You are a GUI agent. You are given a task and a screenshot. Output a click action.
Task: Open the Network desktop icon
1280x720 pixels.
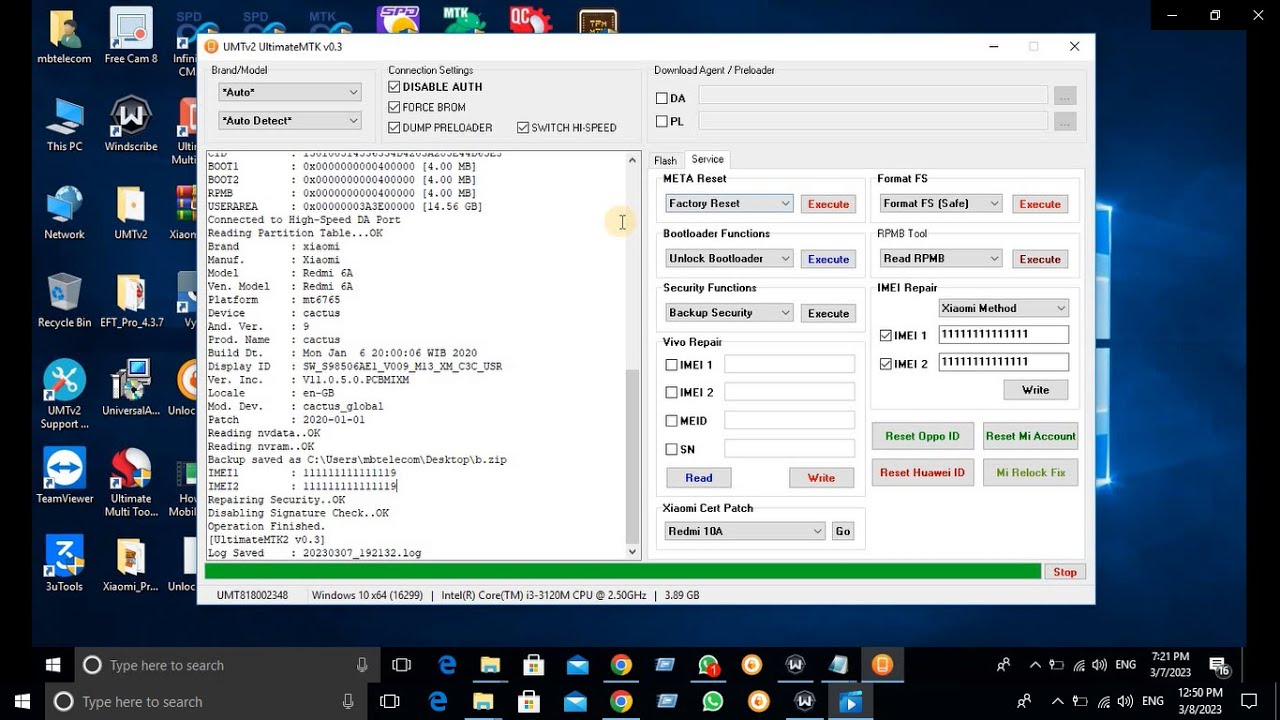click(x=64, y=213)
